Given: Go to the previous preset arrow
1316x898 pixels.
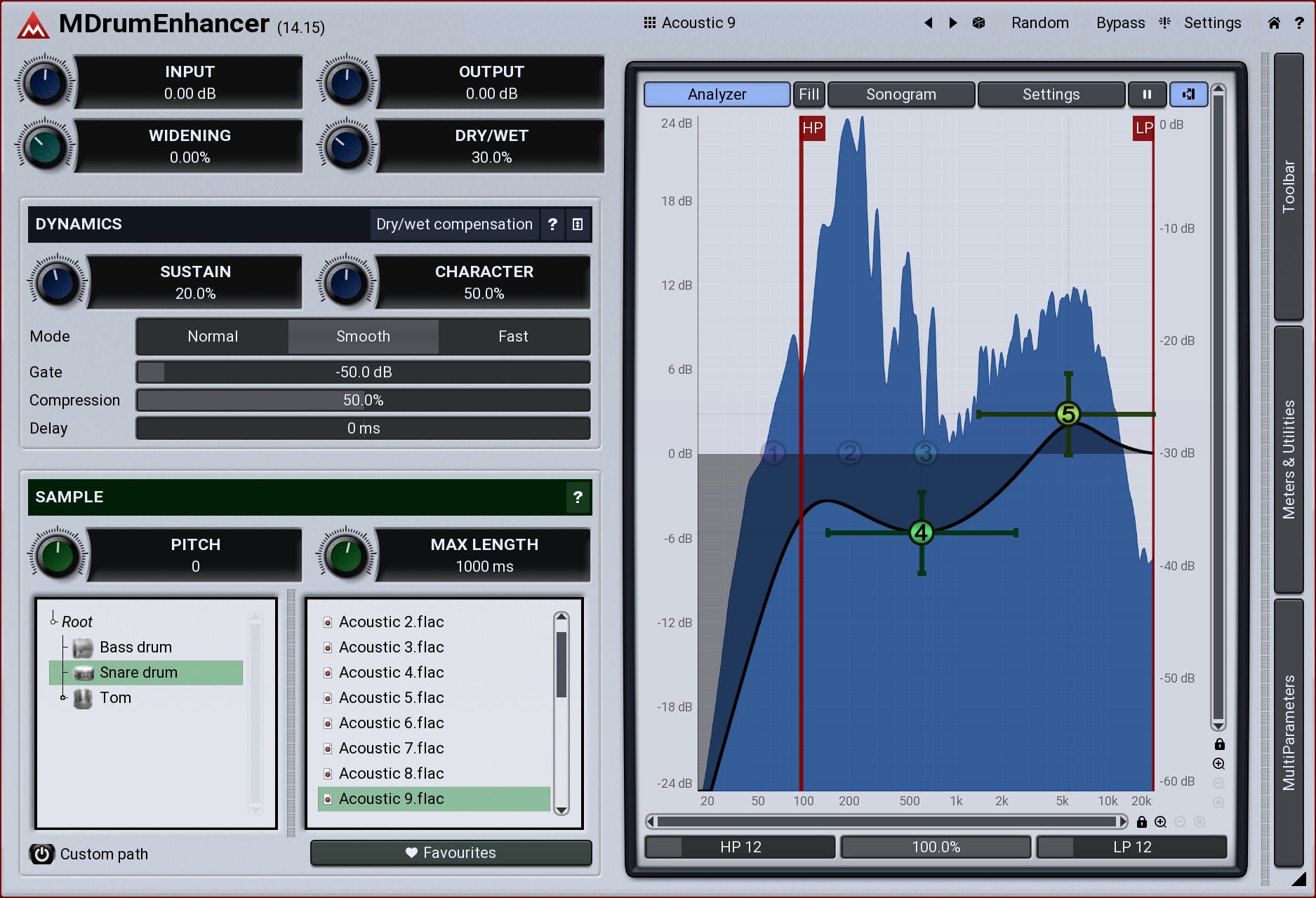Looking at the screenshot, I should 929,23.
